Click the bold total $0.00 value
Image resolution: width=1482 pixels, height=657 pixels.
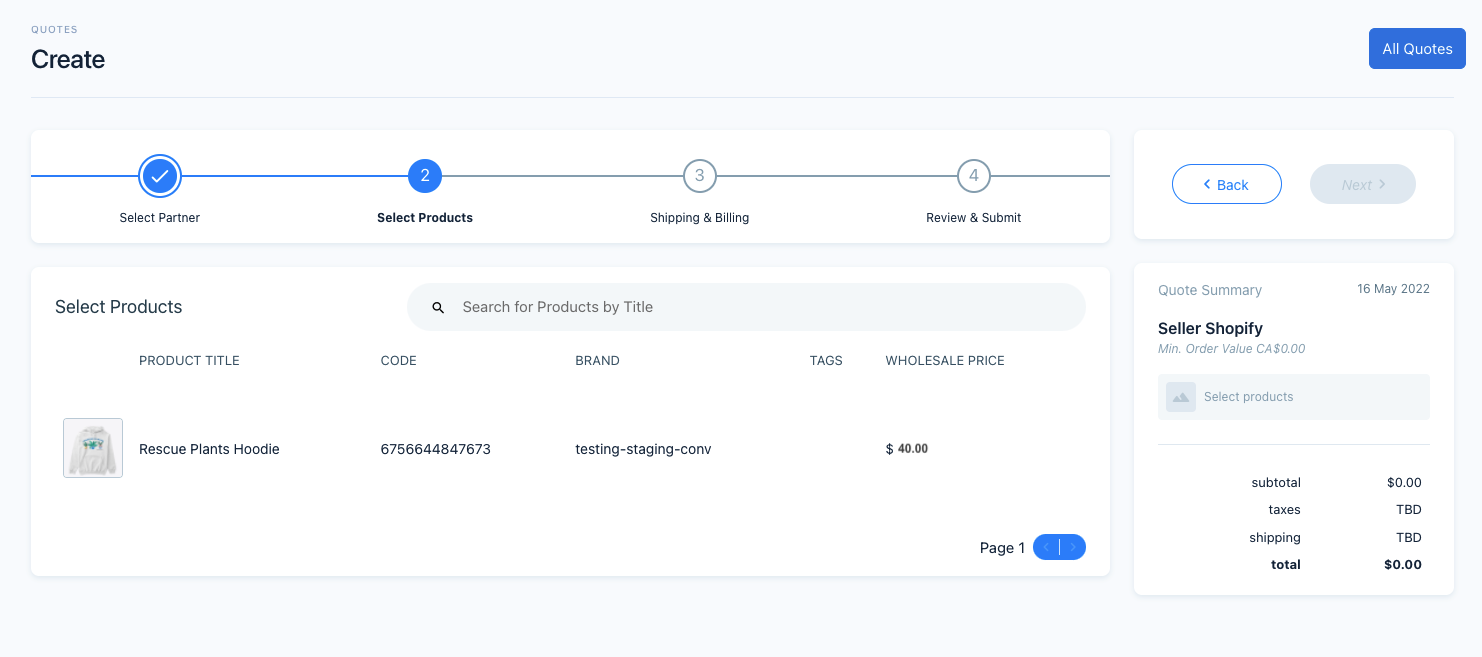coord(1403,565)
